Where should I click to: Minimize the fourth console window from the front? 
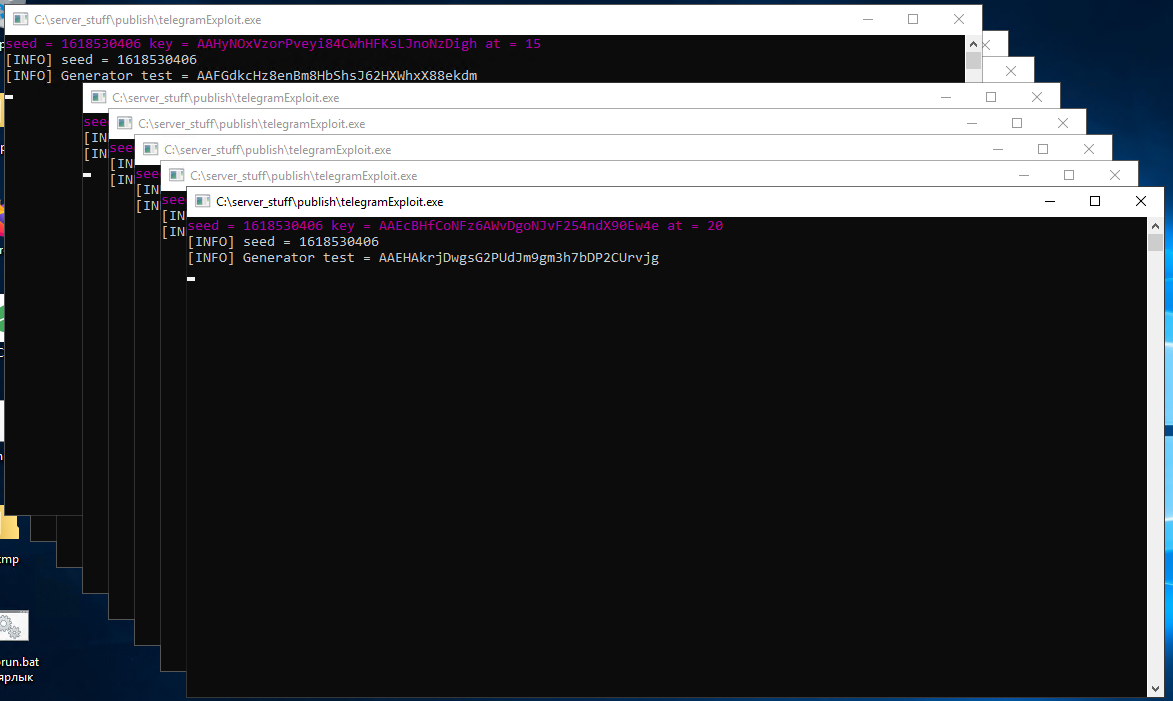click(972, 123)
